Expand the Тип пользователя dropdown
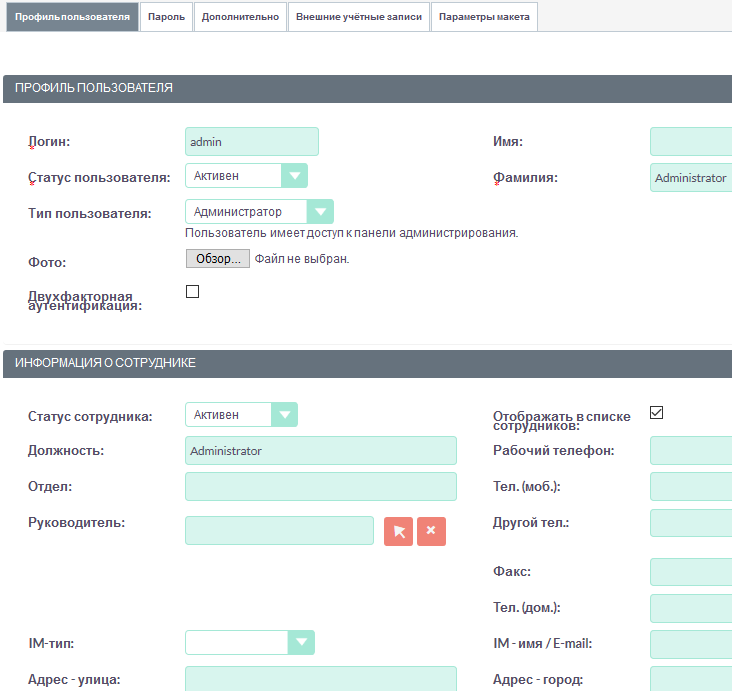This screenshot has width=732, height=691. [x=259, y=212]
